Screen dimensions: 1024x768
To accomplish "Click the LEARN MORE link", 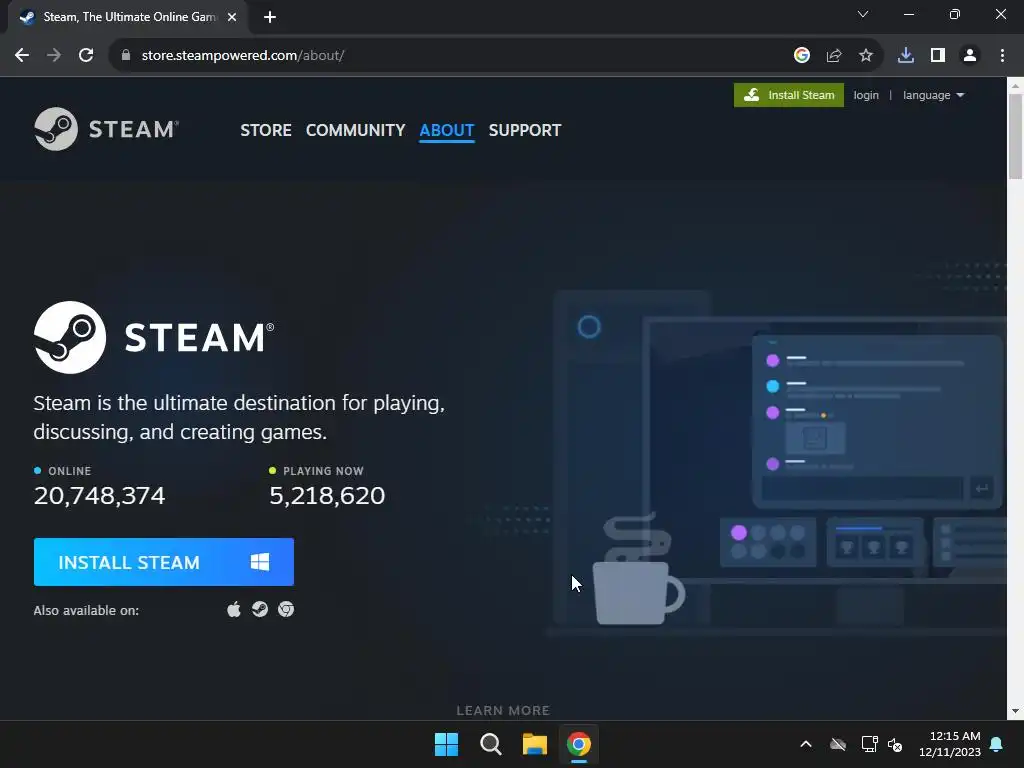I will pyautogui.click(x=503, y=710).
